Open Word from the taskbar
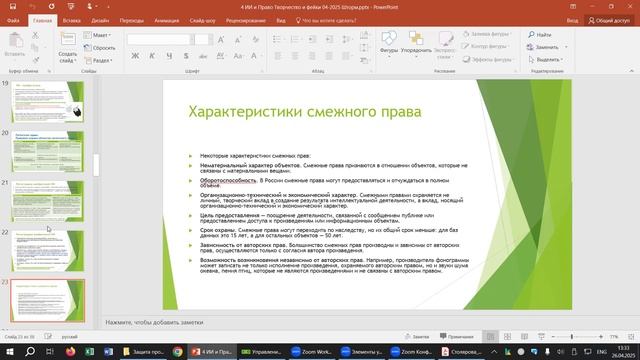 108,351
